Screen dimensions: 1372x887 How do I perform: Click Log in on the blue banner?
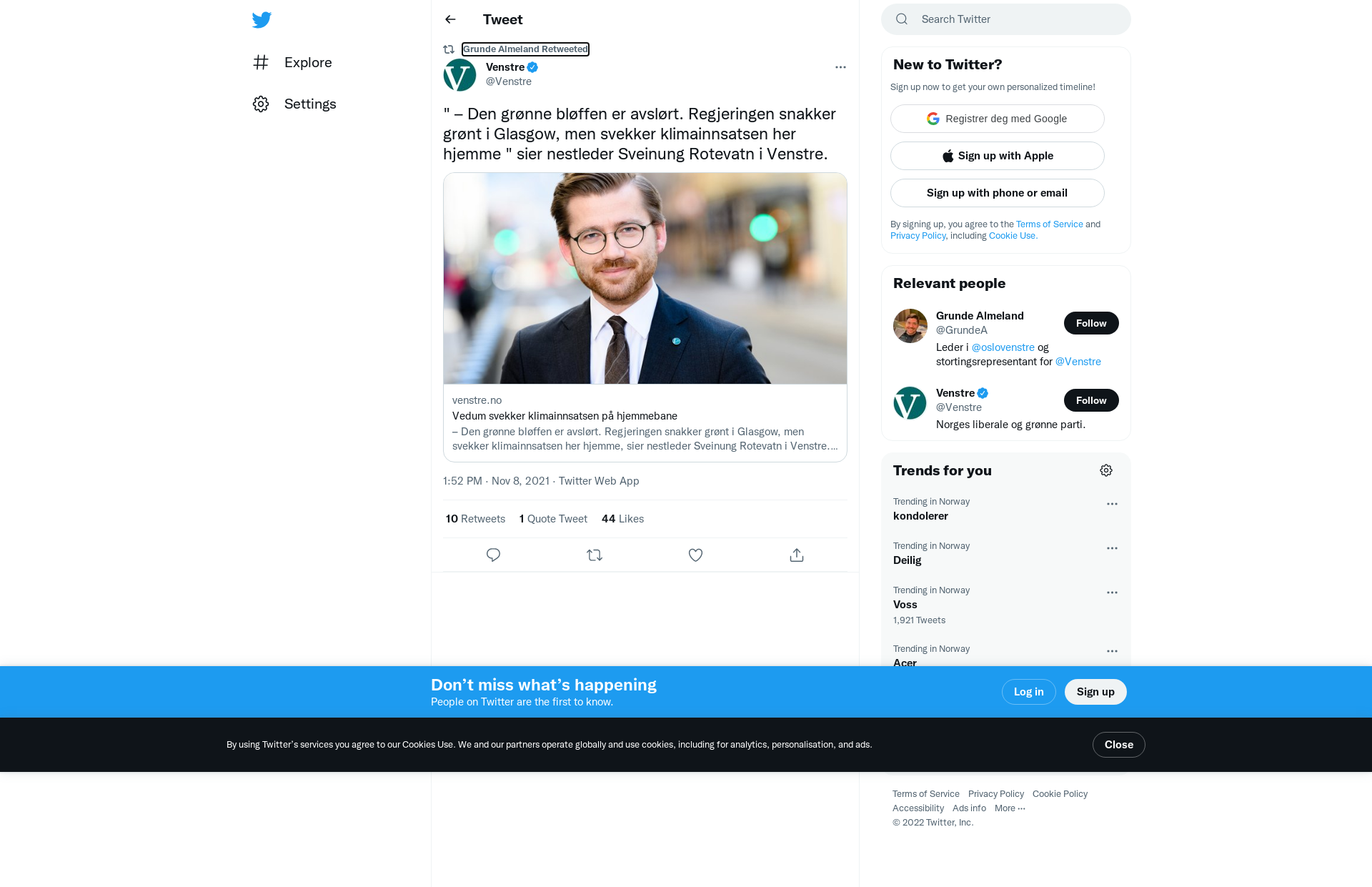(x=1029, y=692)
